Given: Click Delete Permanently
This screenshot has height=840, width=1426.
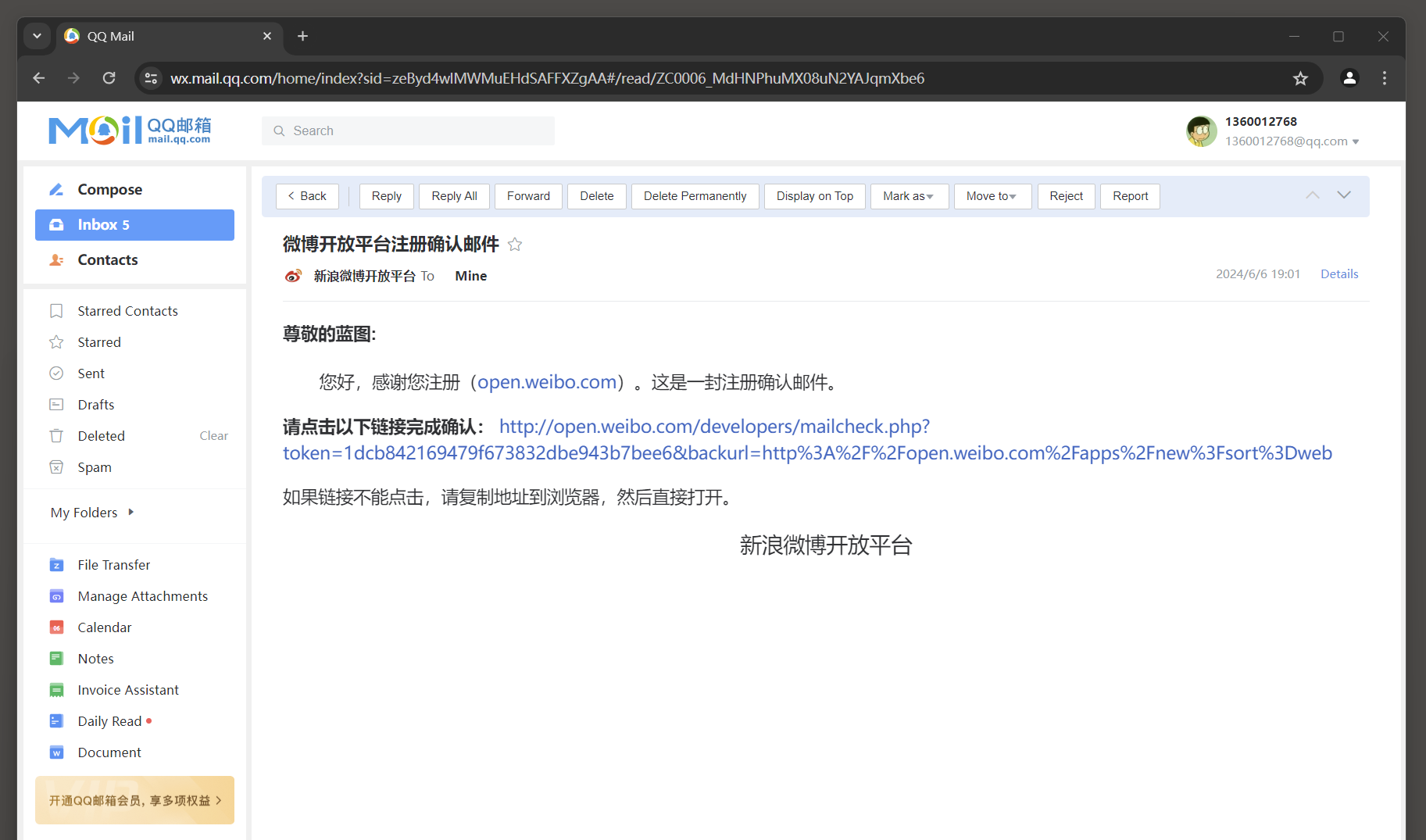Looking at the screenshot, I should (695, 196).
